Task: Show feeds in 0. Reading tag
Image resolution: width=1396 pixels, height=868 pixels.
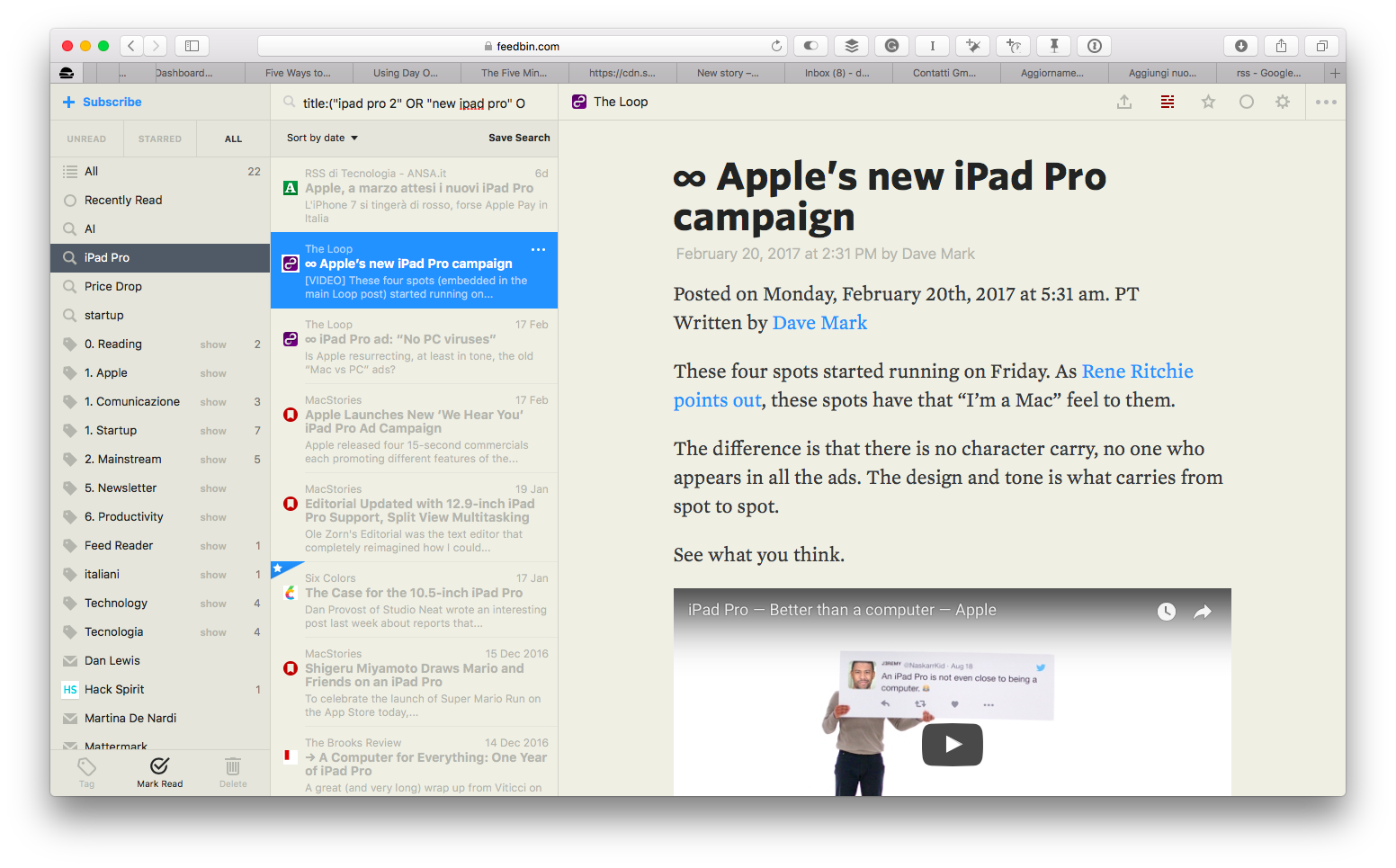Action: click(213, 345)
